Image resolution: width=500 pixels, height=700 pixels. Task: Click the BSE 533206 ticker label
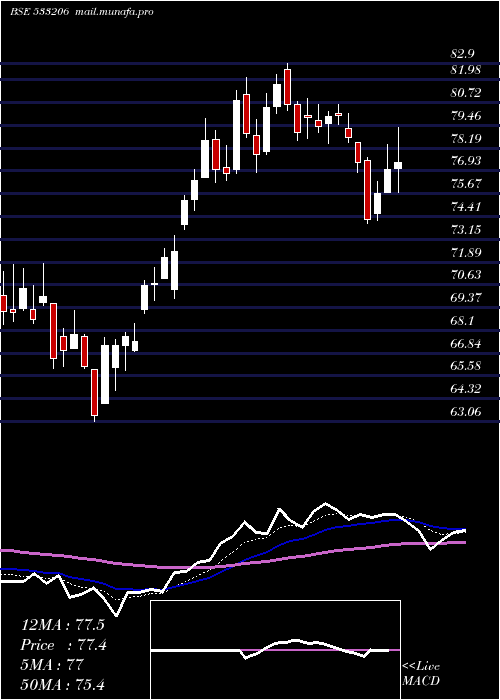[39, 12]
